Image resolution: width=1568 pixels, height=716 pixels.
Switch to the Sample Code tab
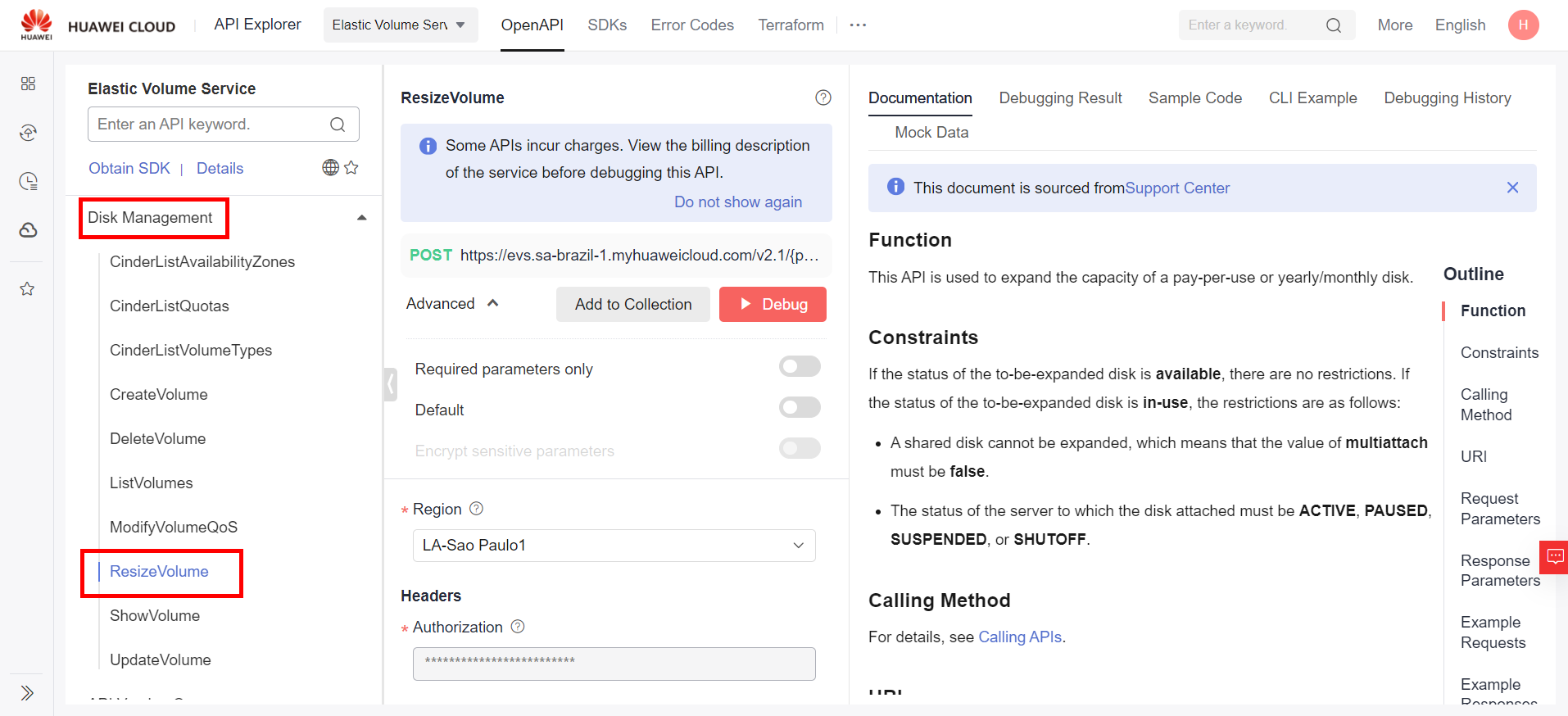(1194, 97)
